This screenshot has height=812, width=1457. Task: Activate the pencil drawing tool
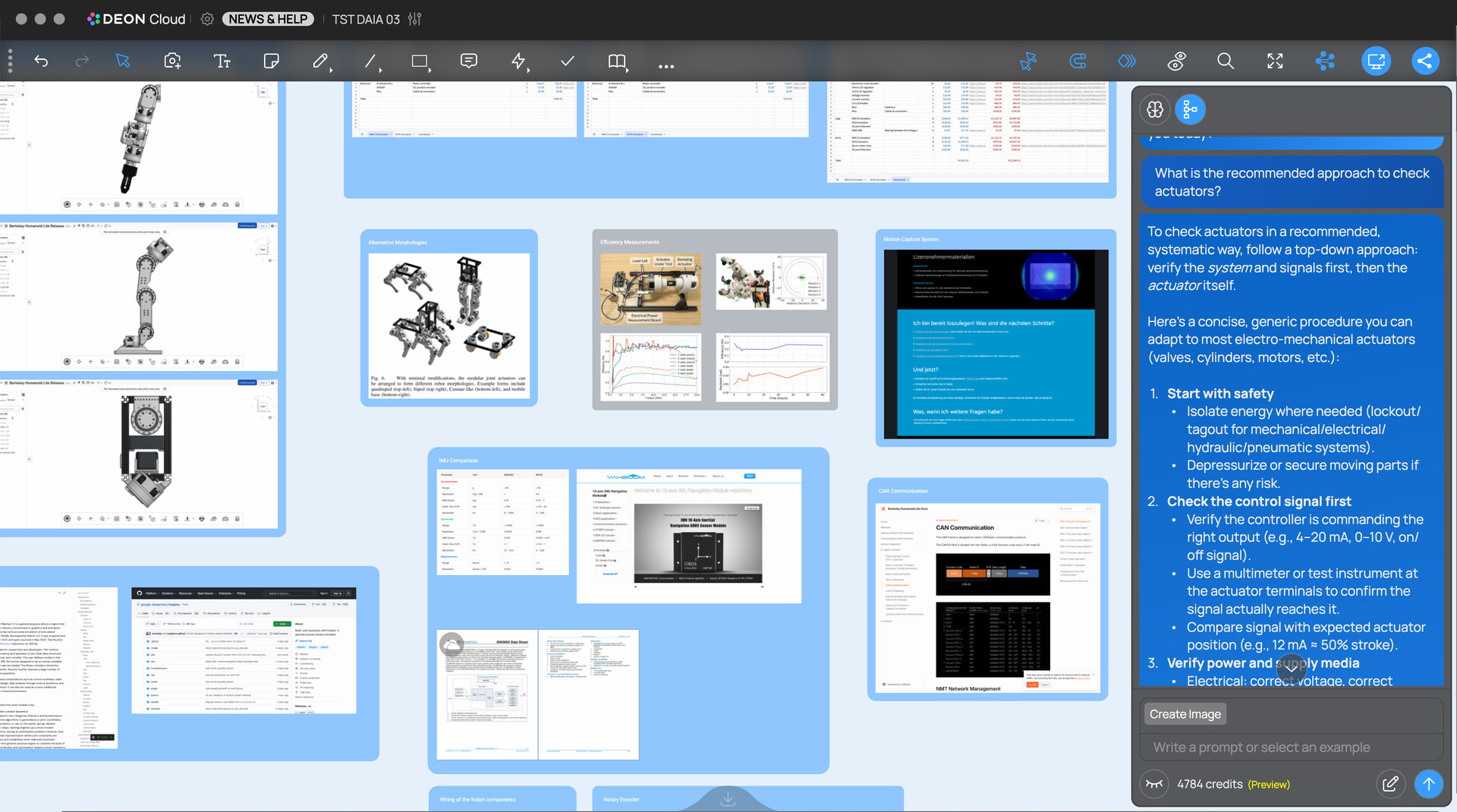[321, 61]
